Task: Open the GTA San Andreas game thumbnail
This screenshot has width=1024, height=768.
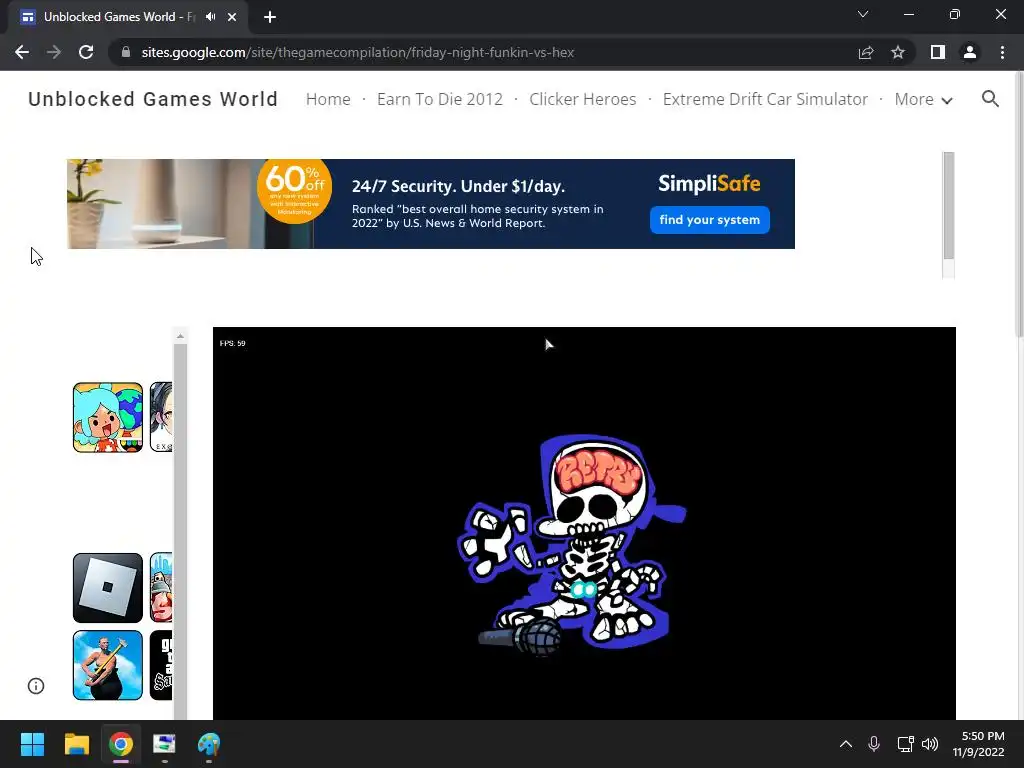Action: (x=161, y=665)
